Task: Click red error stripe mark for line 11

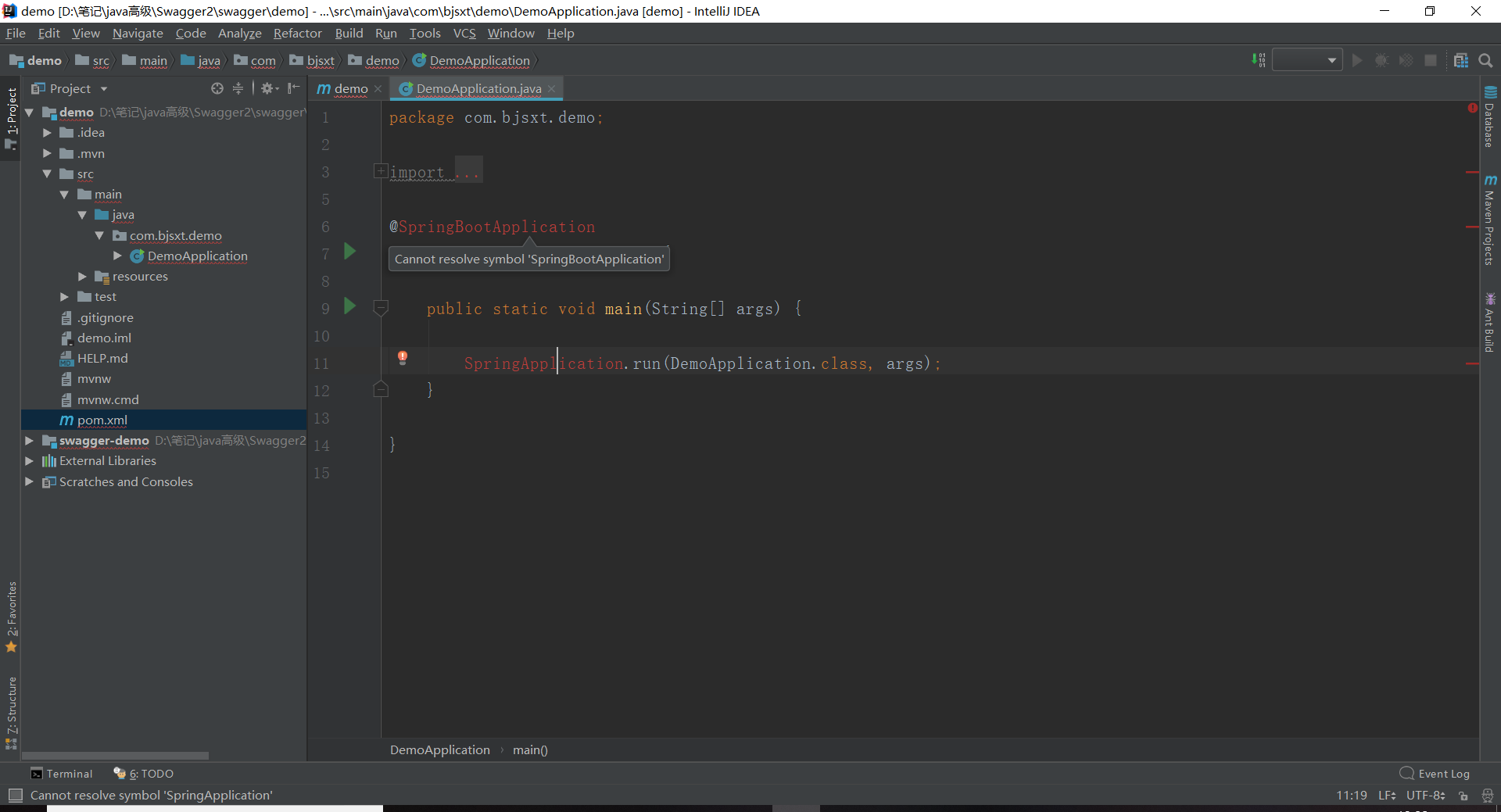Action: tap(1472, 363)
